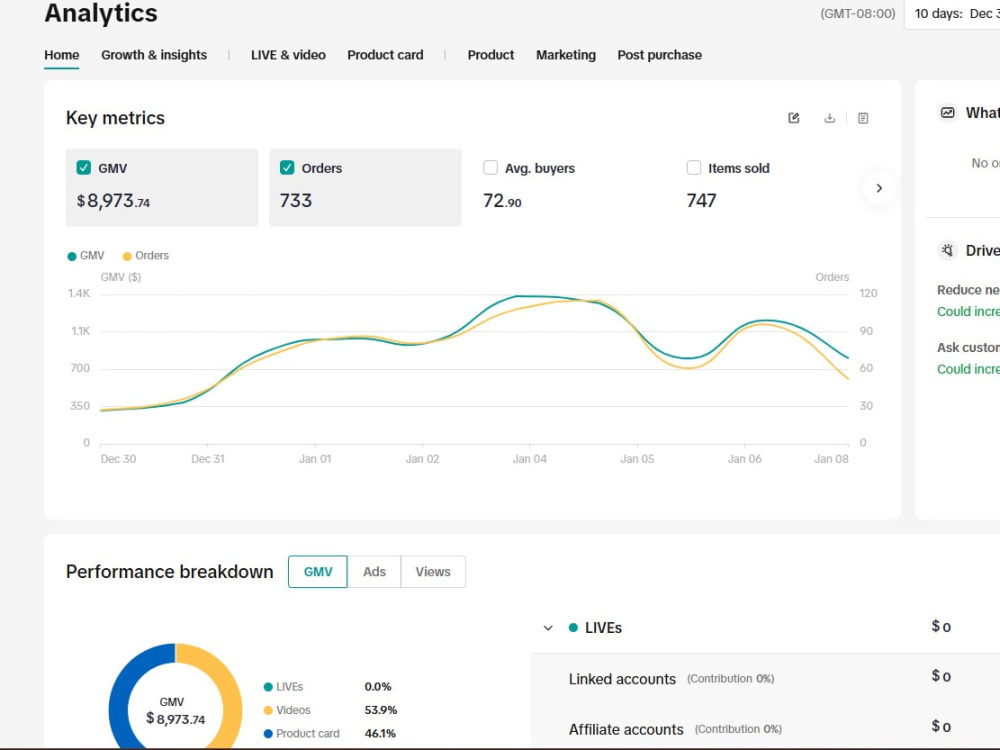Enable the Items sold checkbox

pyautogui.click(x=694, y=168)
